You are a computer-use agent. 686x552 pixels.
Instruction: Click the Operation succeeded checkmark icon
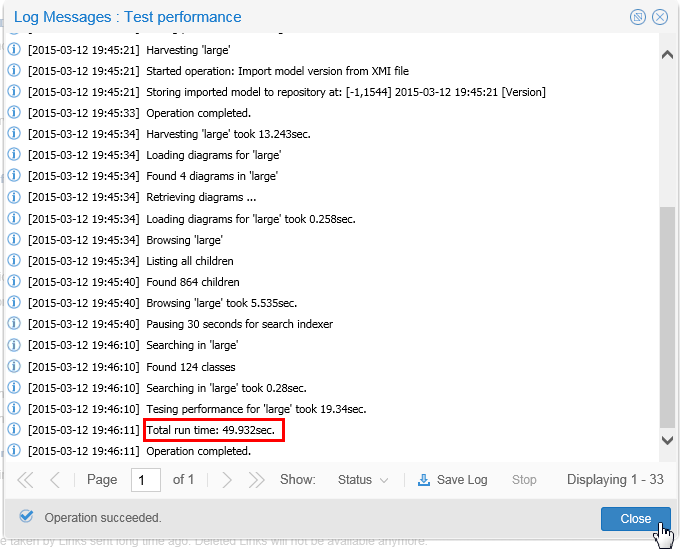[26, 517]
